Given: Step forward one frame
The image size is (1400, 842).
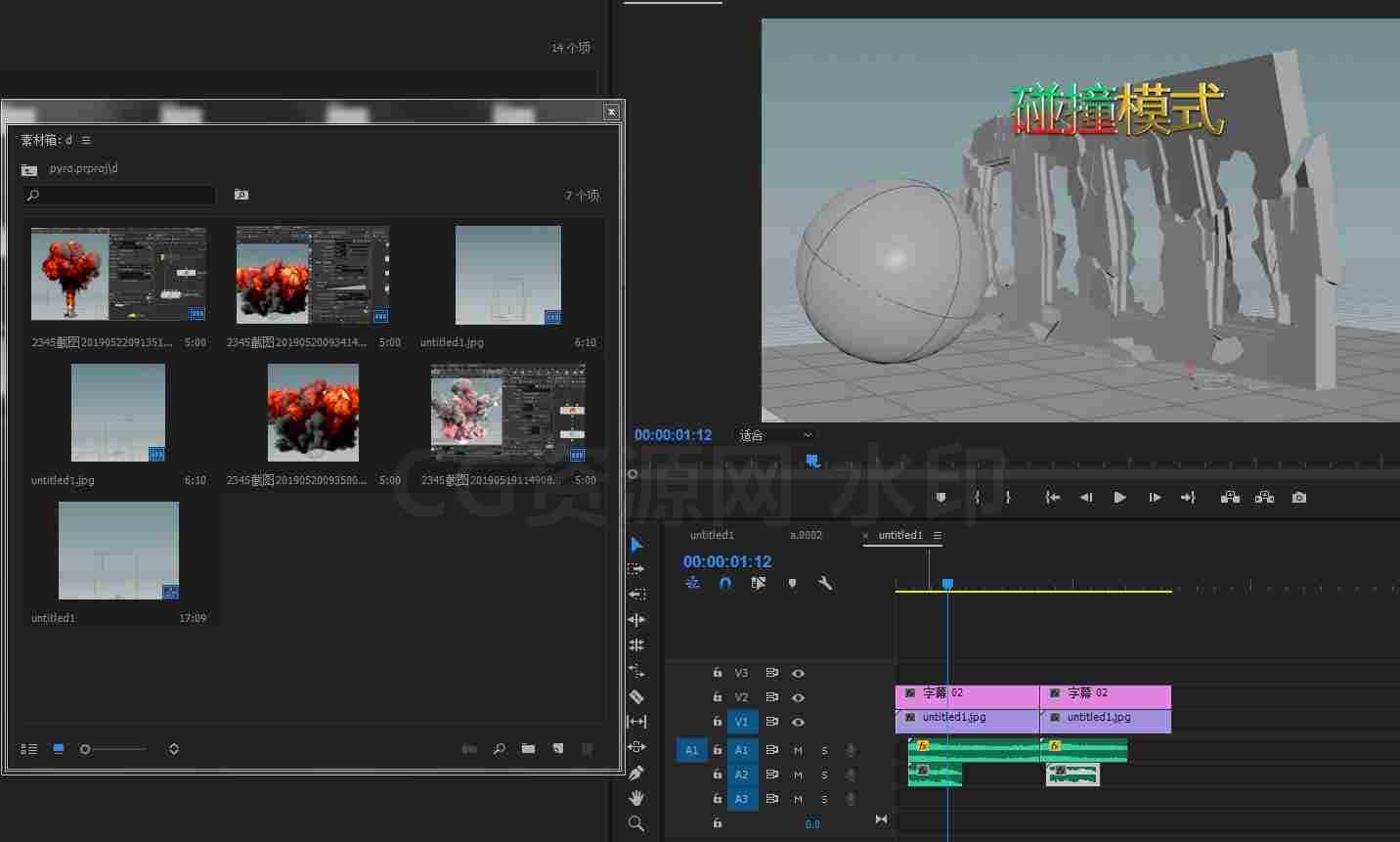Looking at the screenshot, I should tap(1155, 498).
